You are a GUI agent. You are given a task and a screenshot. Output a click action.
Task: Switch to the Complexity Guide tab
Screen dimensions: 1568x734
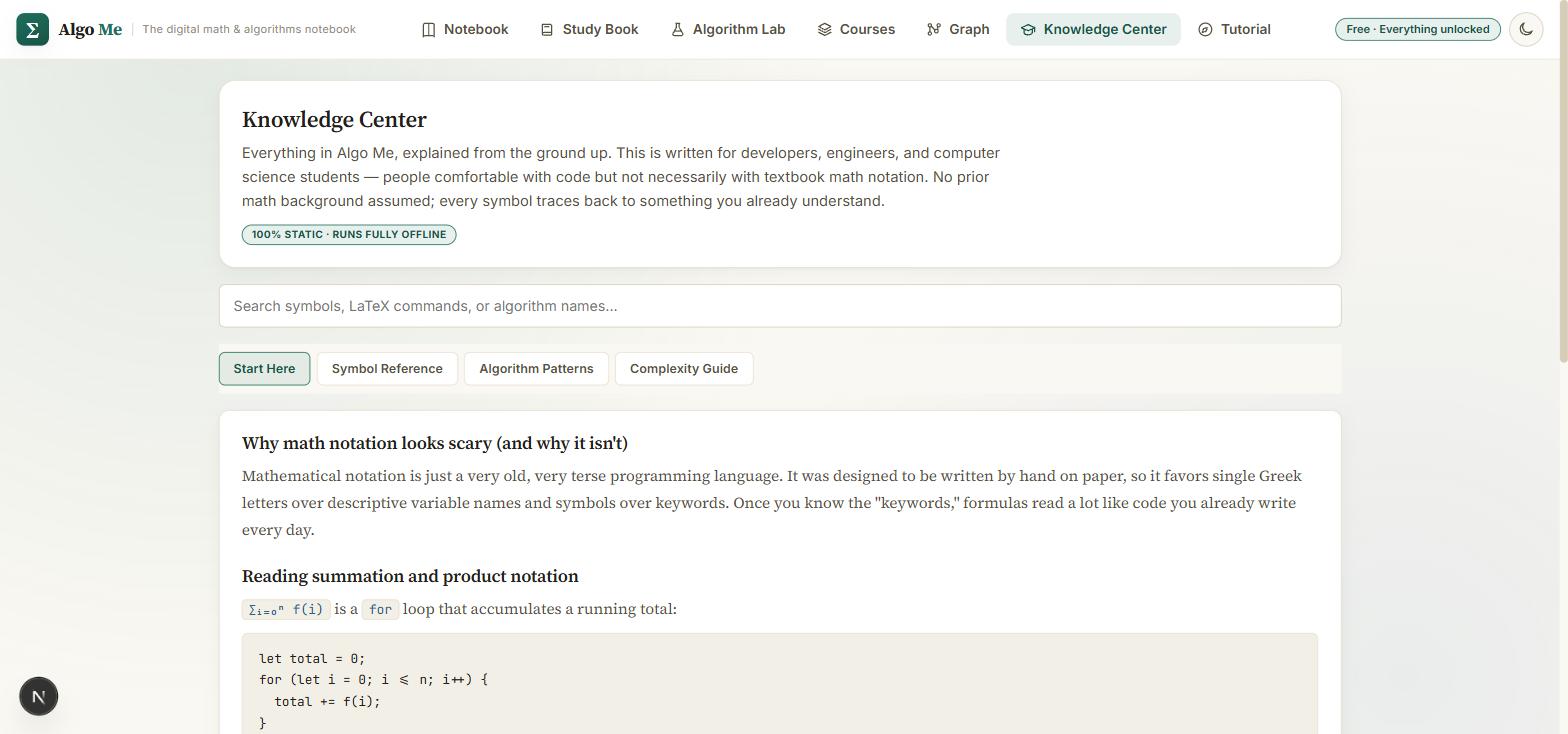point(684,369)
